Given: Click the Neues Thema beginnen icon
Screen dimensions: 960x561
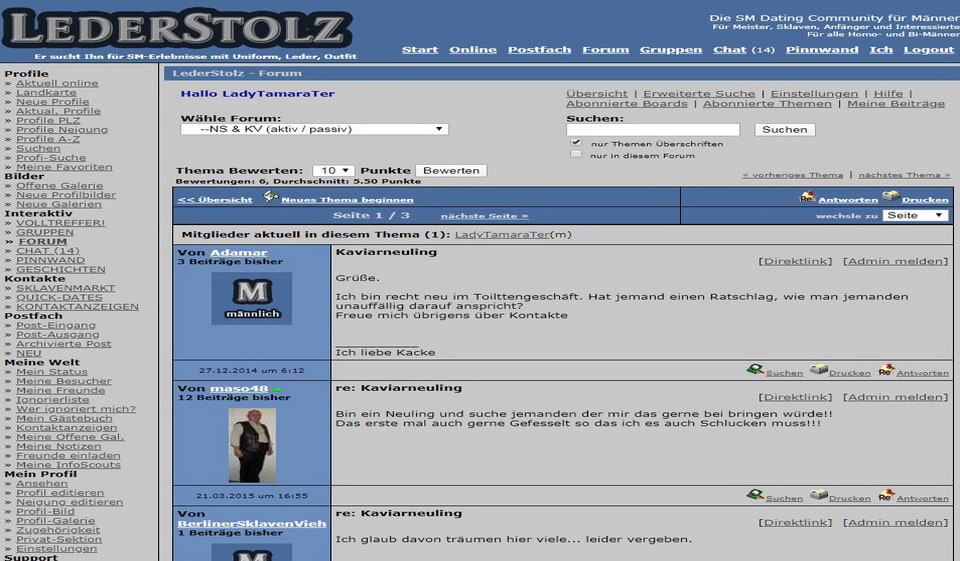Looking at the screenshot, I should [270, 197].
